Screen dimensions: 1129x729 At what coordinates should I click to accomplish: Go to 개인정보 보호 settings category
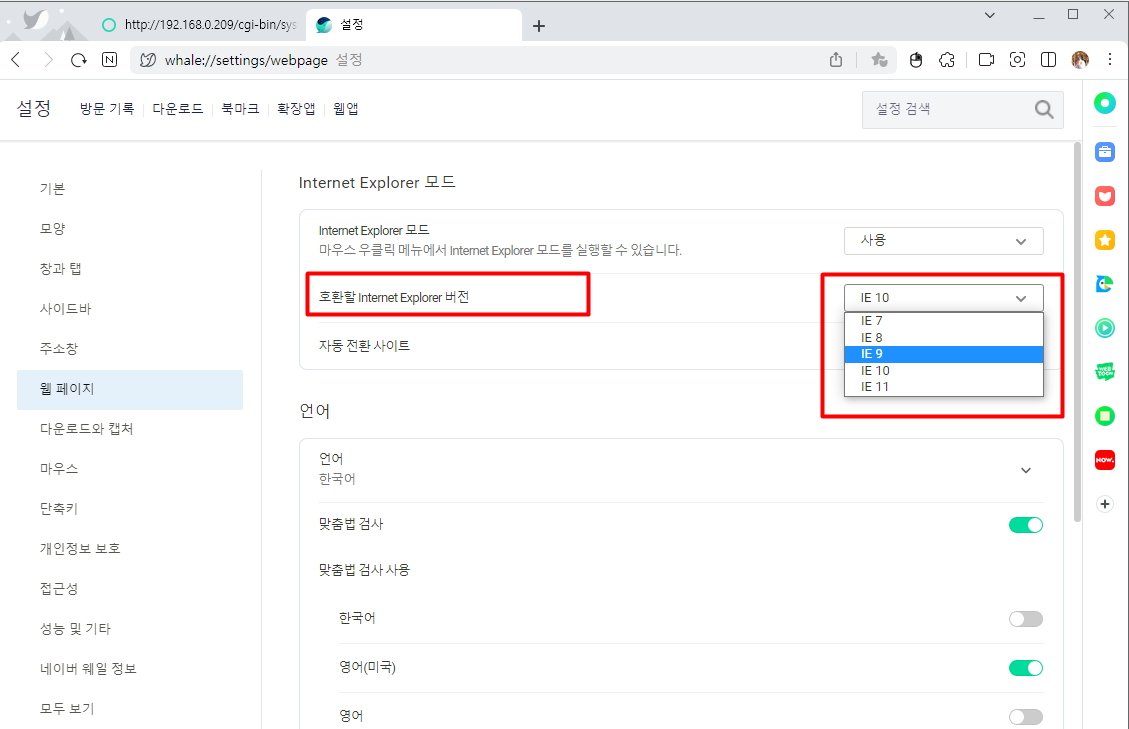click(x=130, y=549)
